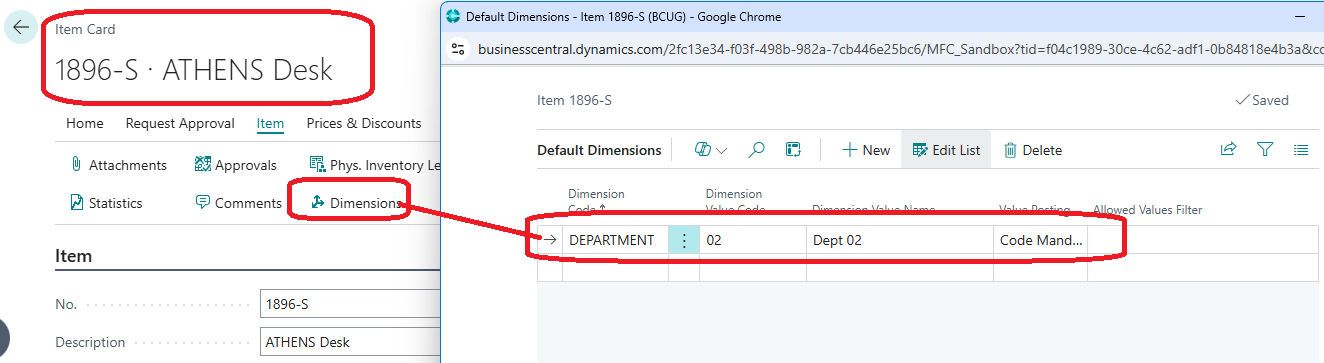Open Attachments for the item

[x=118, y=165]
